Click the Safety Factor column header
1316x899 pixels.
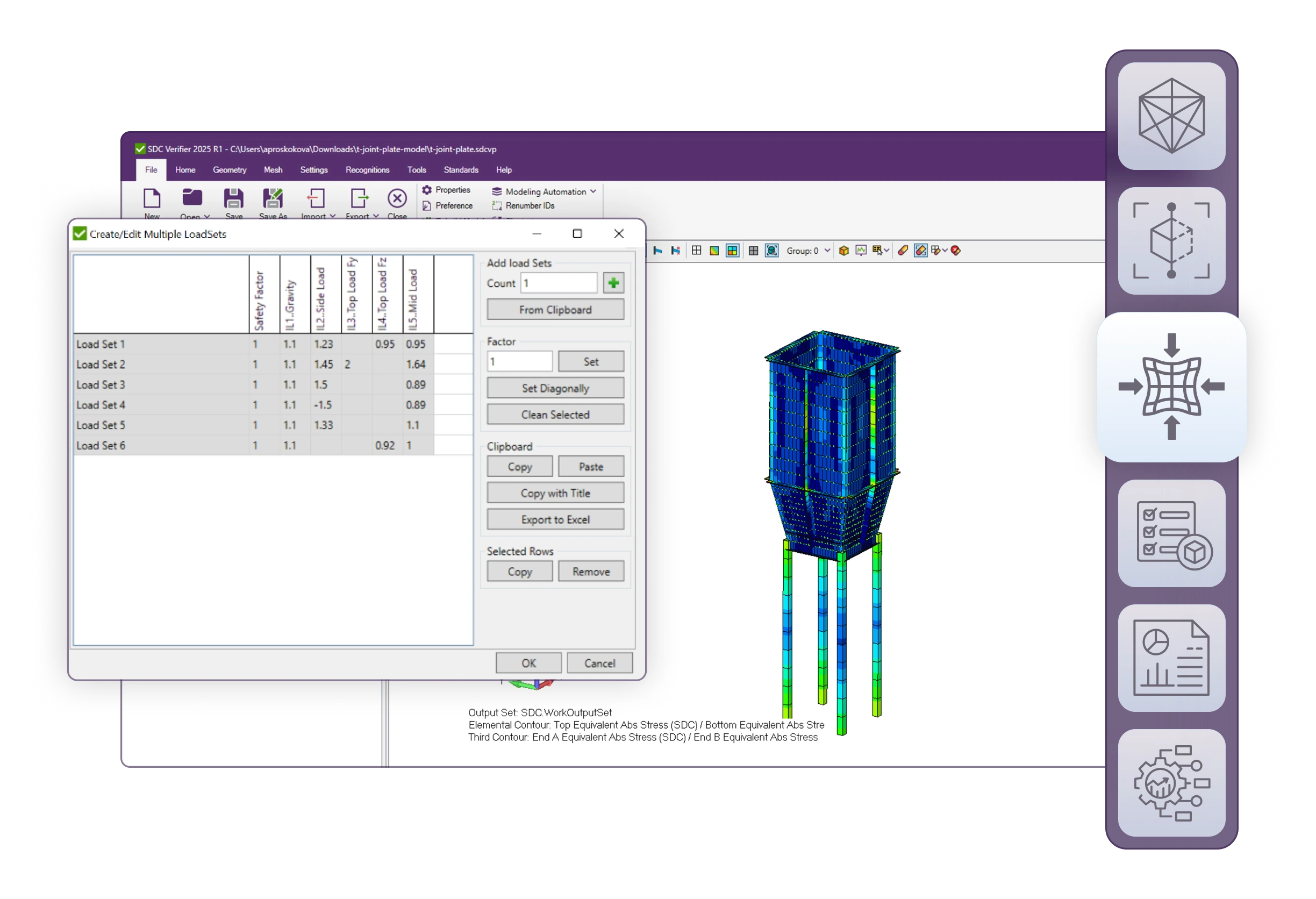(x=264, y=294)
